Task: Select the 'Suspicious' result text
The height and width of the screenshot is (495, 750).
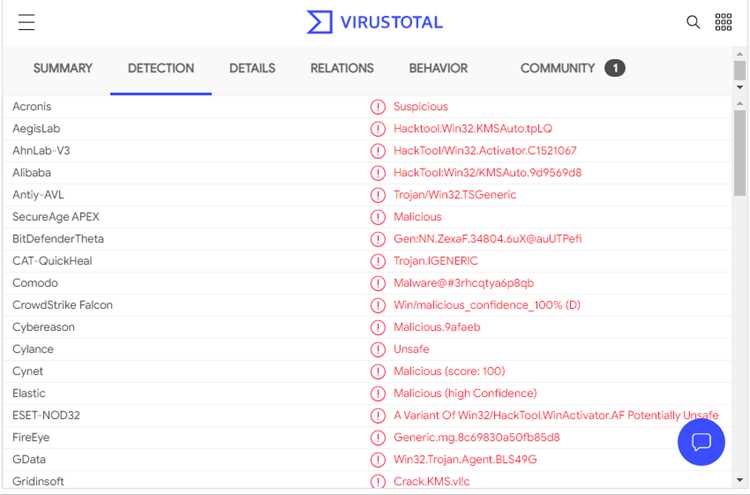Action: click(420, 107)
